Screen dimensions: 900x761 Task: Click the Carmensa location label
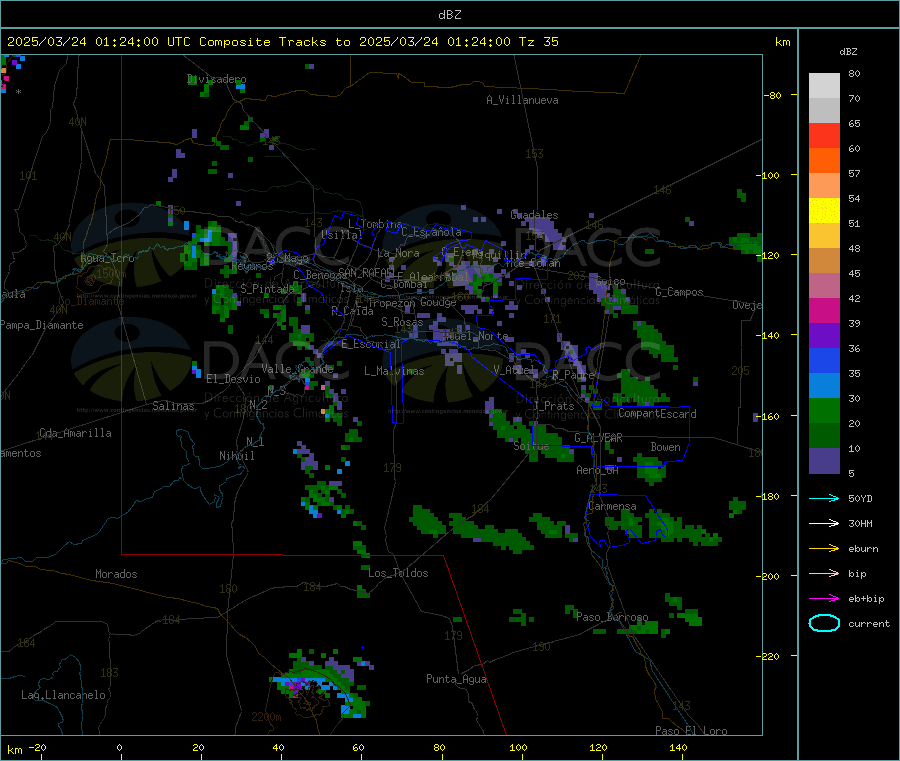(x=612, y=506)
